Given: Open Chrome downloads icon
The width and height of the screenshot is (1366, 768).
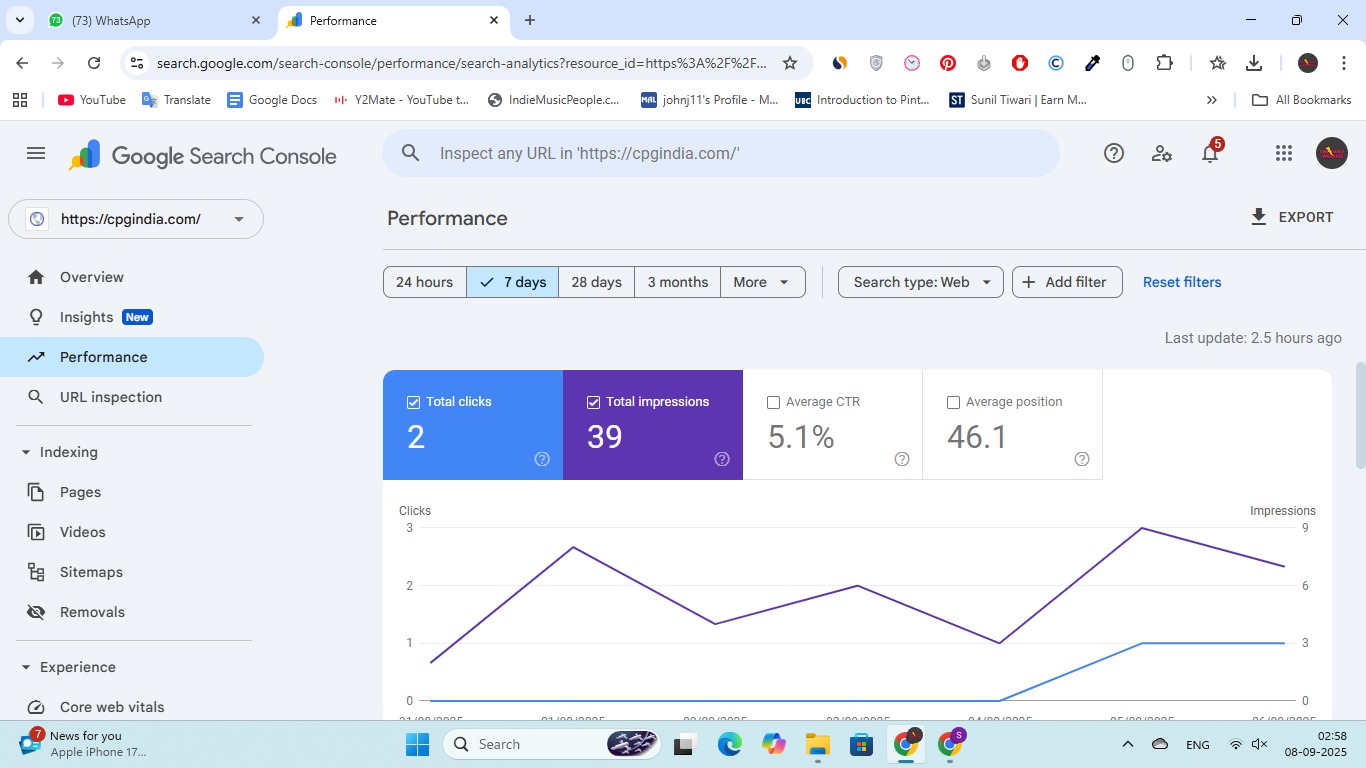Looking at the screenshot, I should pyautogui.click(x=1254, y=63).
